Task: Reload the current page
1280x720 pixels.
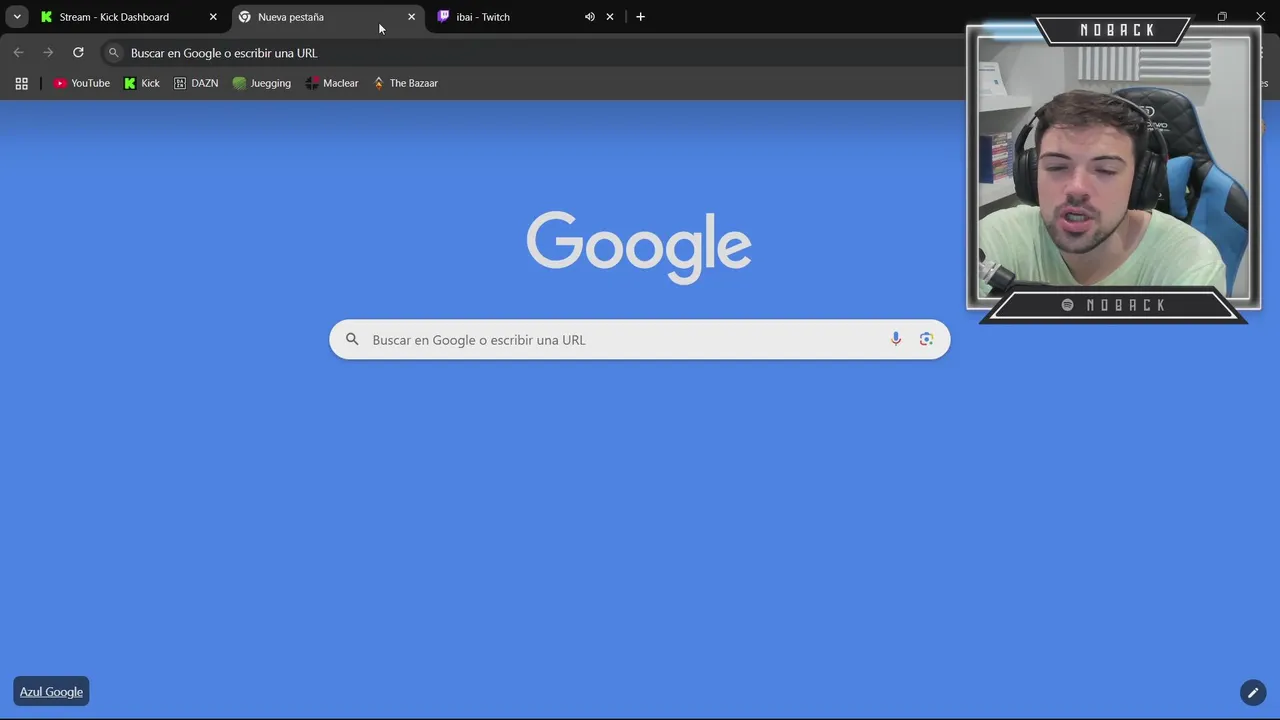Action: point(78,53)
